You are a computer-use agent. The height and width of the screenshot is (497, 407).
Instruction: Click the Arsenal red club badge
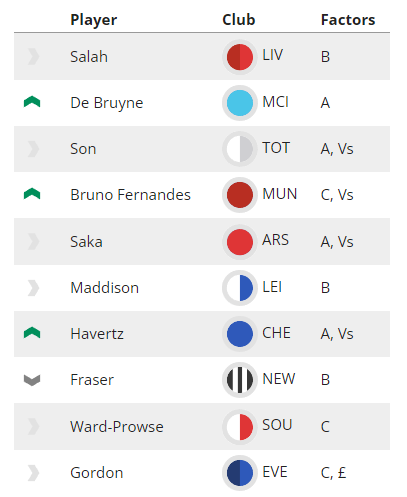point(240,242)
